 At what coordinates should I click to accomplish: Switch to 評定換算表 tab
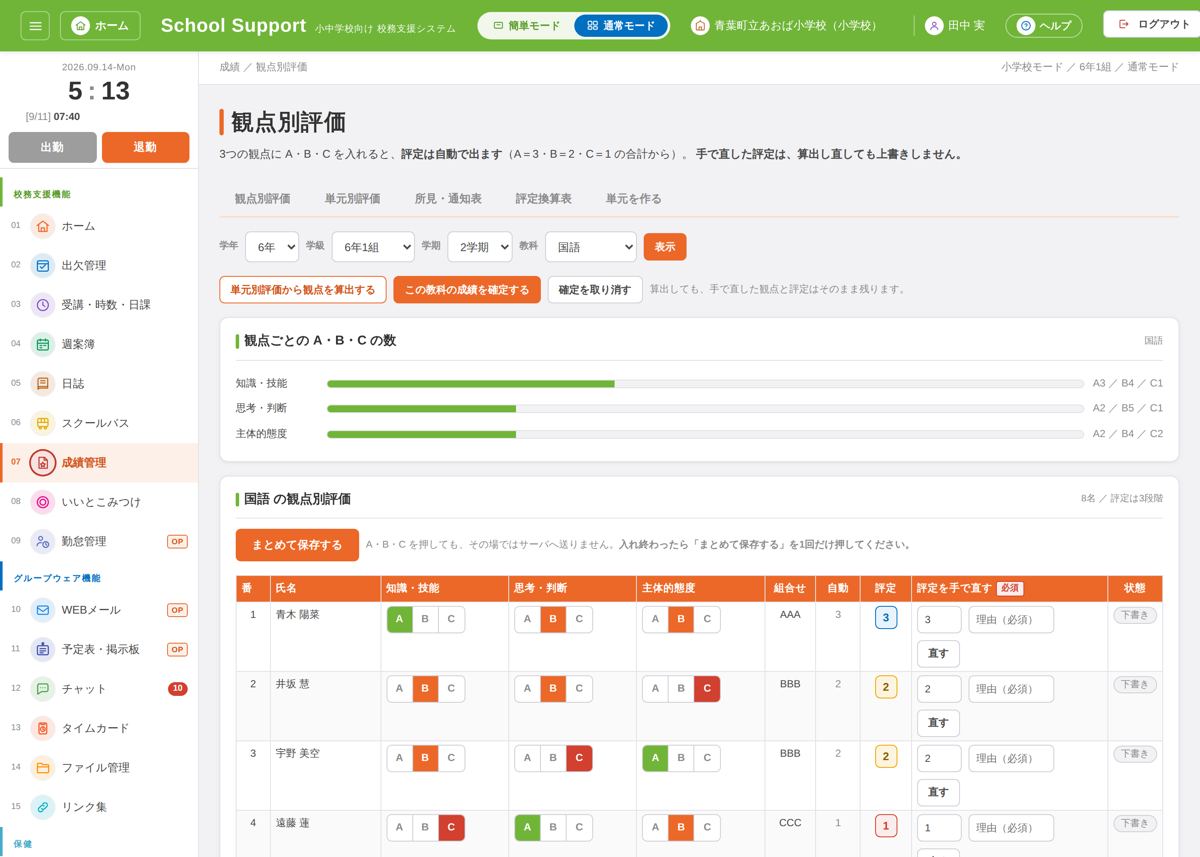544,198
